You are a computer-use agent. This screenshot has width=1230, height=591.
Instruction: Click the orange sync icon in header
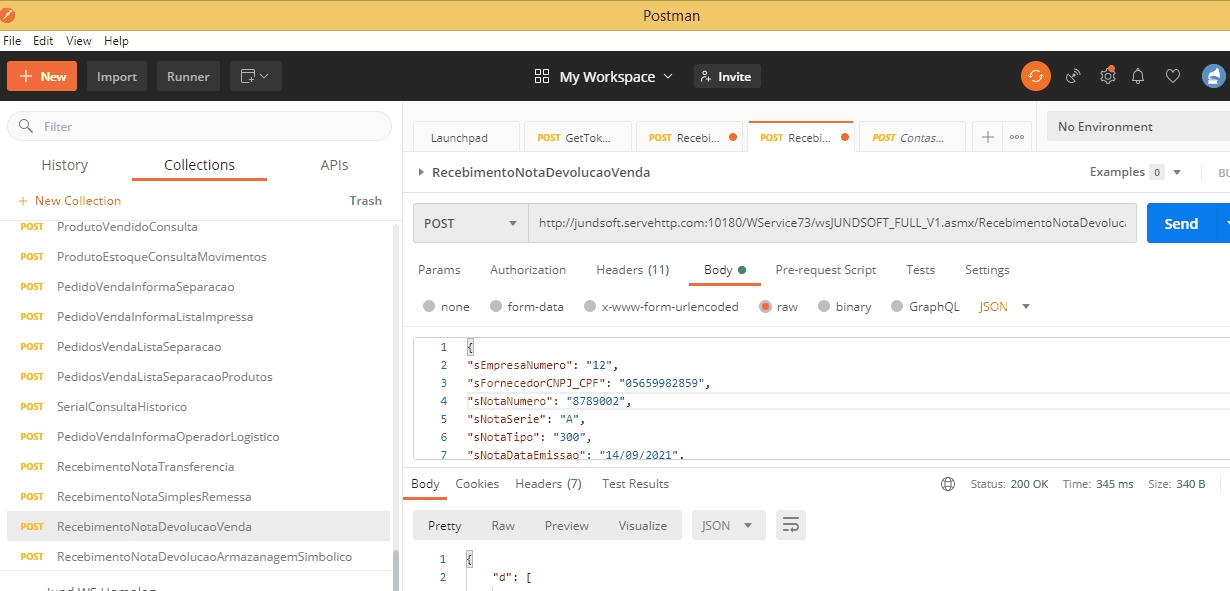point(1035,76)
